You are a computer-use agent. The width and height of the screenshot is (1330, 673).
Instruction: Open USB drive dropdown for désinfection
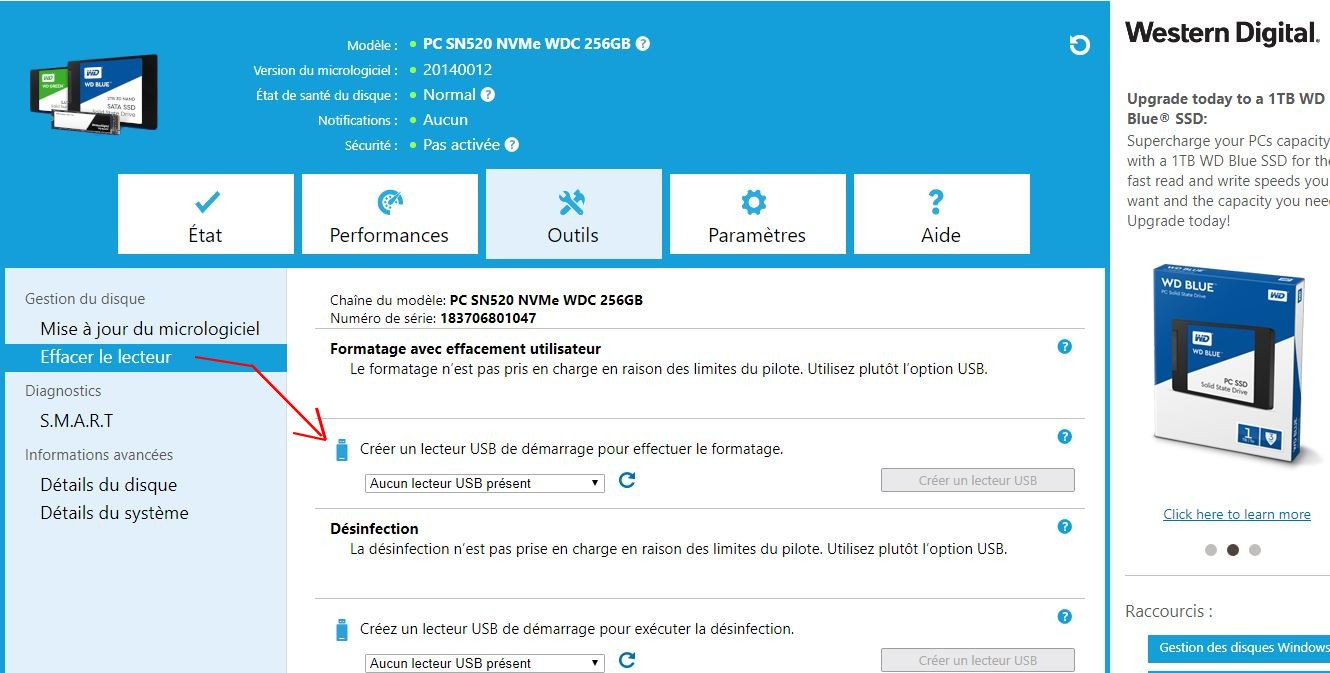click(485, 663)
